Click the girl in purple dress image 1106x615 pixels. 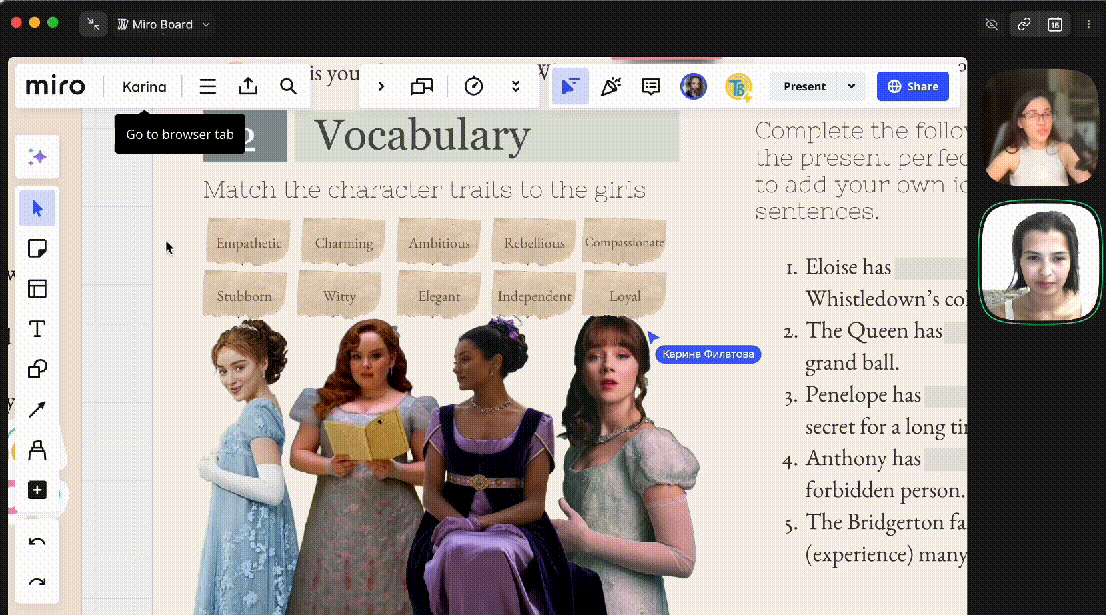(x=494, y=467)
